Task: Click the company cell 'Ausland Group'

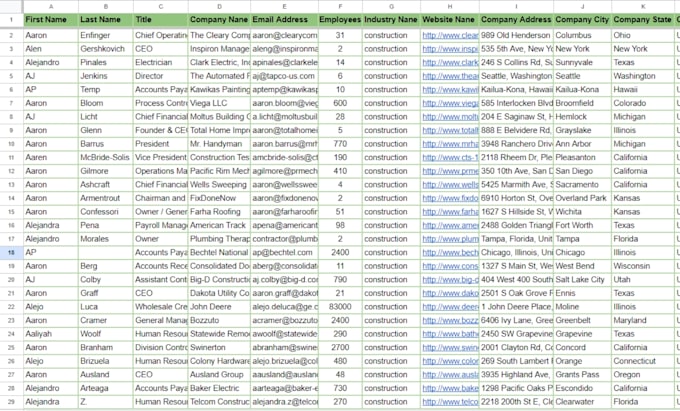Action: (x=219, y=375)
